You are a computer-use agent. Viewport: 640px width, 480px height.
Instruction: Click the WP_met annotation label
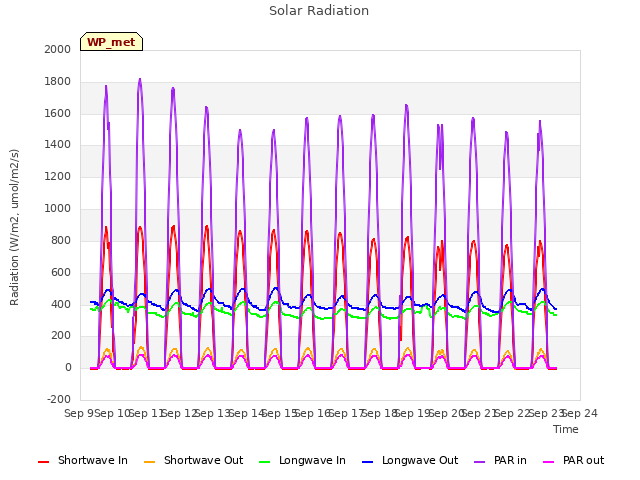coord(111,42)
